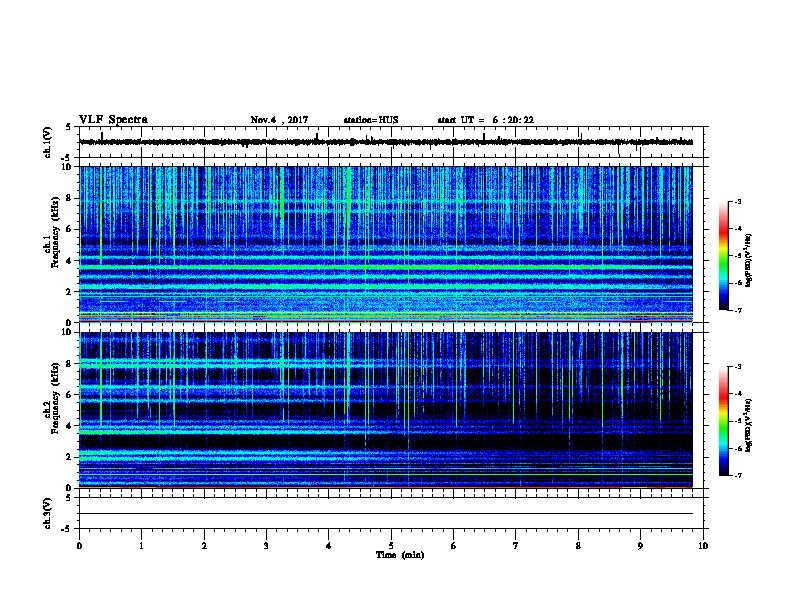This screenshot has height=612, width=792.
Task: Click the time-axis tick label "1"
Action: click(141, 546)
